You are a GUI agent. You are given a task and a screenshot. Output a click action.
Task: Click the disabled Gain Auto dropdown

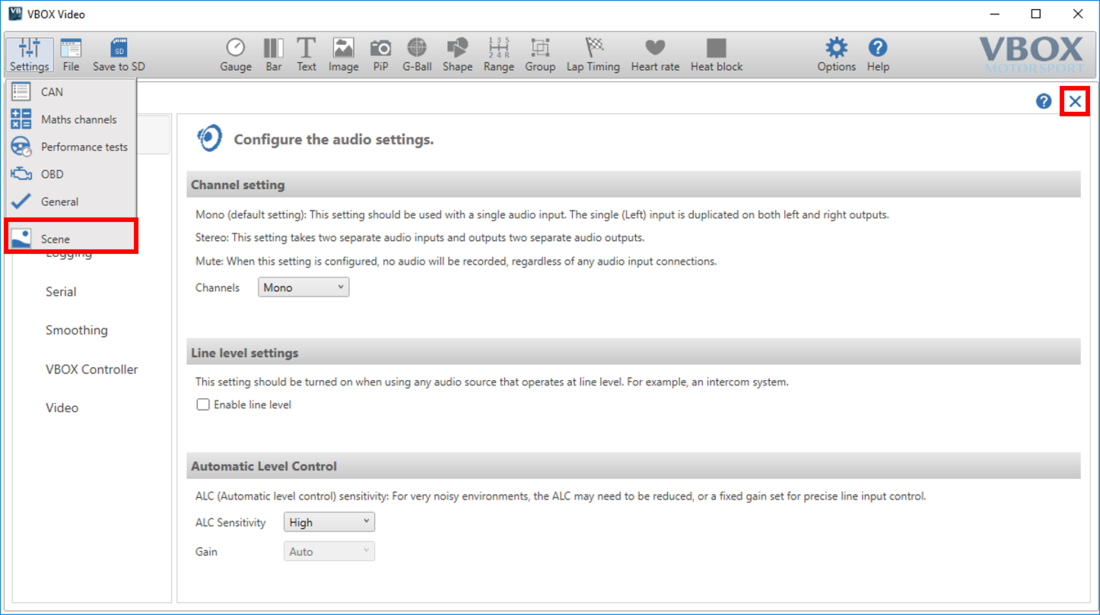pyautogui.click(x=329, y=552)
